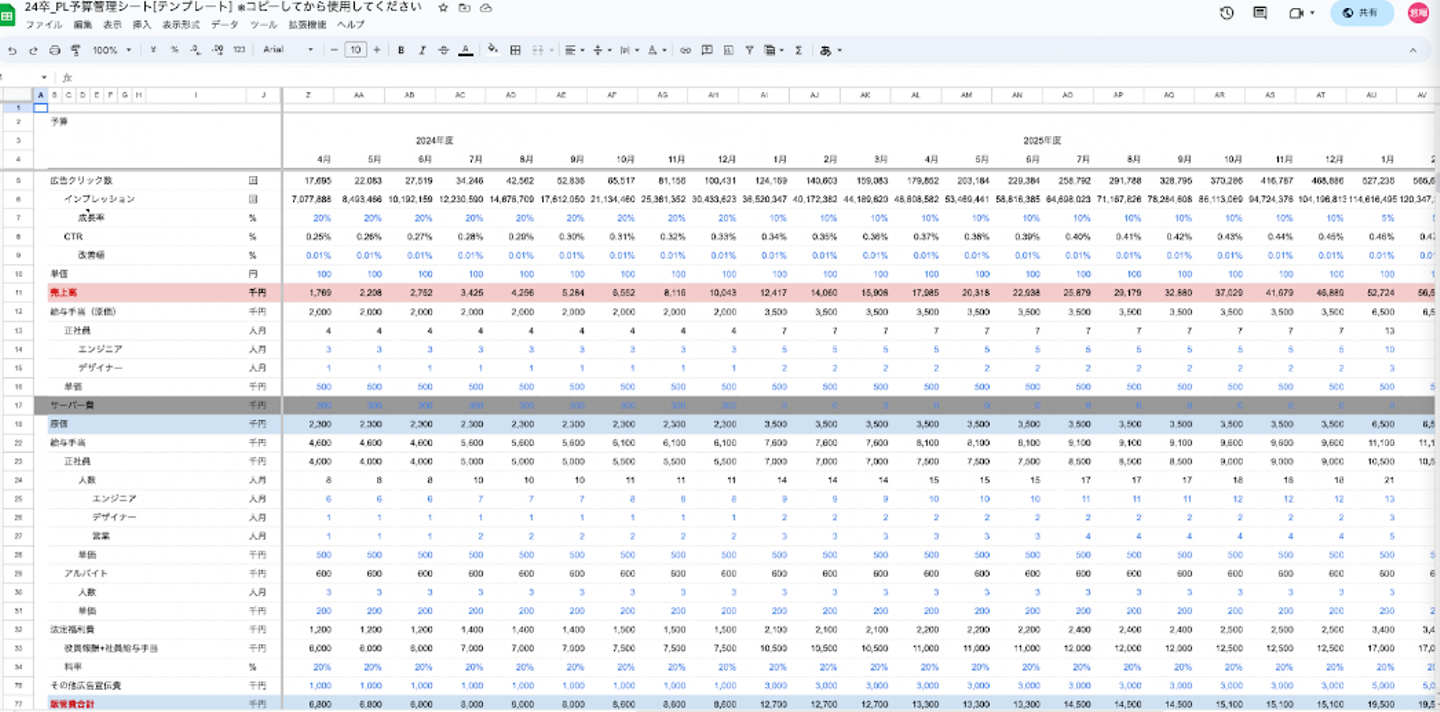The width and height of the screenshot is (1440, 712).
Task: Open the データ menu
Action: pyautogui.click(x=225, y=24)
